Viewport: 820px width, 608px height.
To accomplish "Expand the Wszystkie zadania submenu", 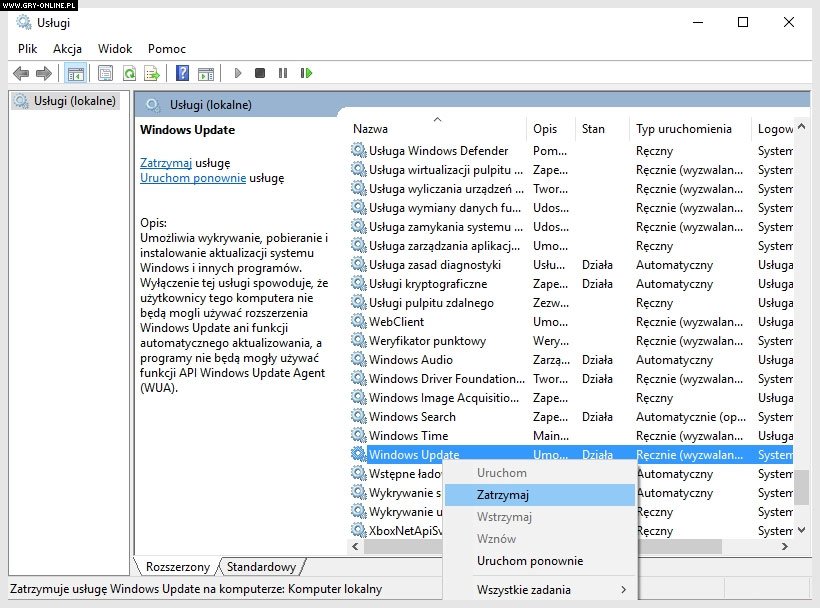I will click(x=540, y=590).
